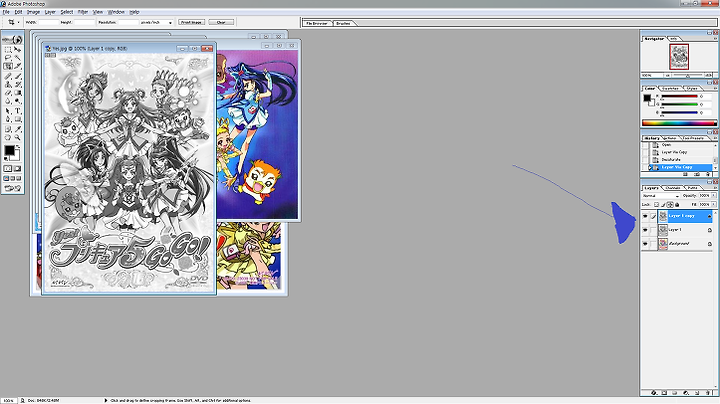
Task: Select the Blur tool
Action: [7, 101]
